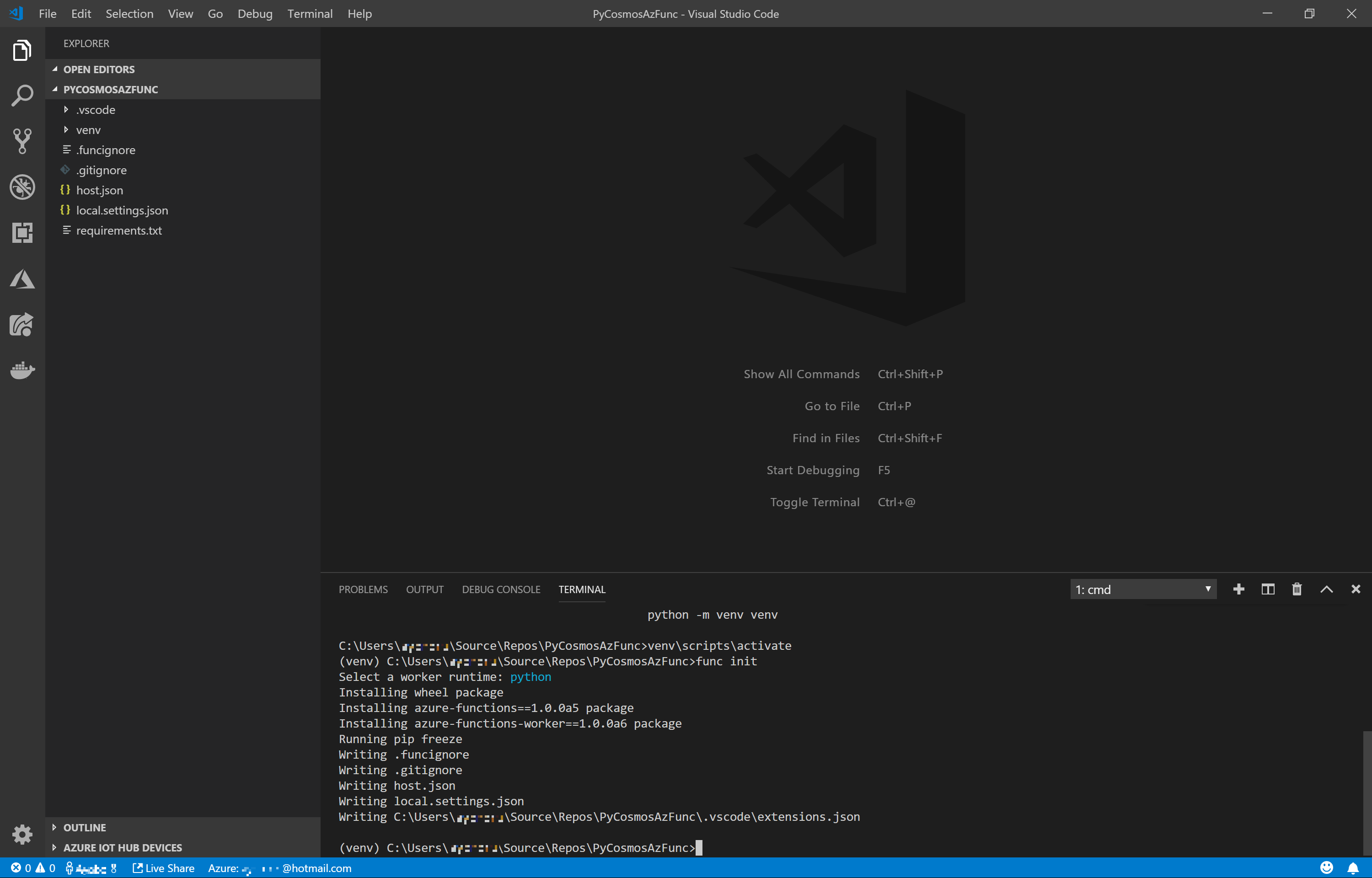Switch to the DEBUG CONSOLE tab

coord(500,589)
